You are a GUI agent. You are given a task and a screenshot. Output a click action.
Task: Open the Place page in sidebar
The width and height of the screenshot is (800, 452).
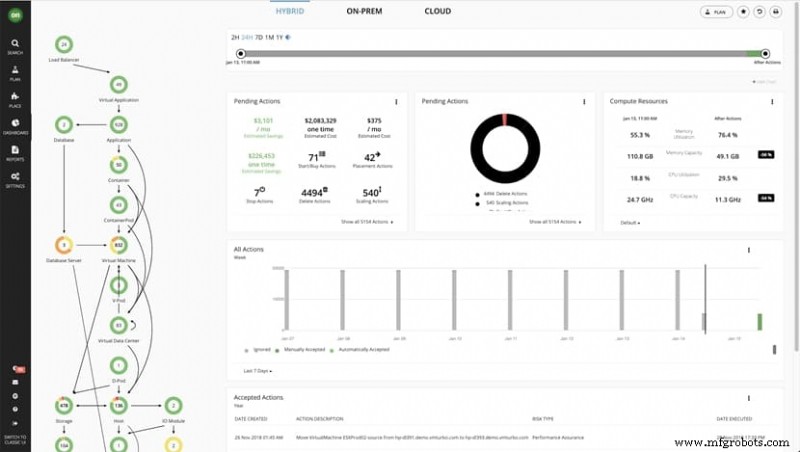15,100
